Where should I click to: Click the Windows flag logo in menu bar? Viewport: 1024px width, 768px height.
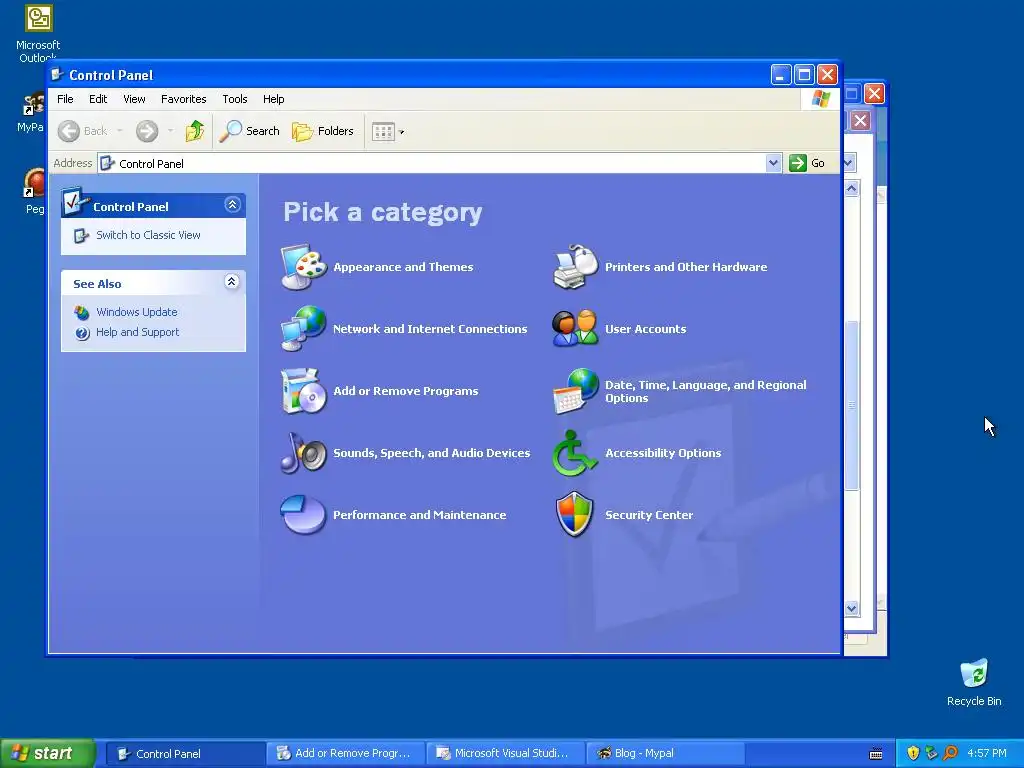pyautogui.click(x=821, y=99)
